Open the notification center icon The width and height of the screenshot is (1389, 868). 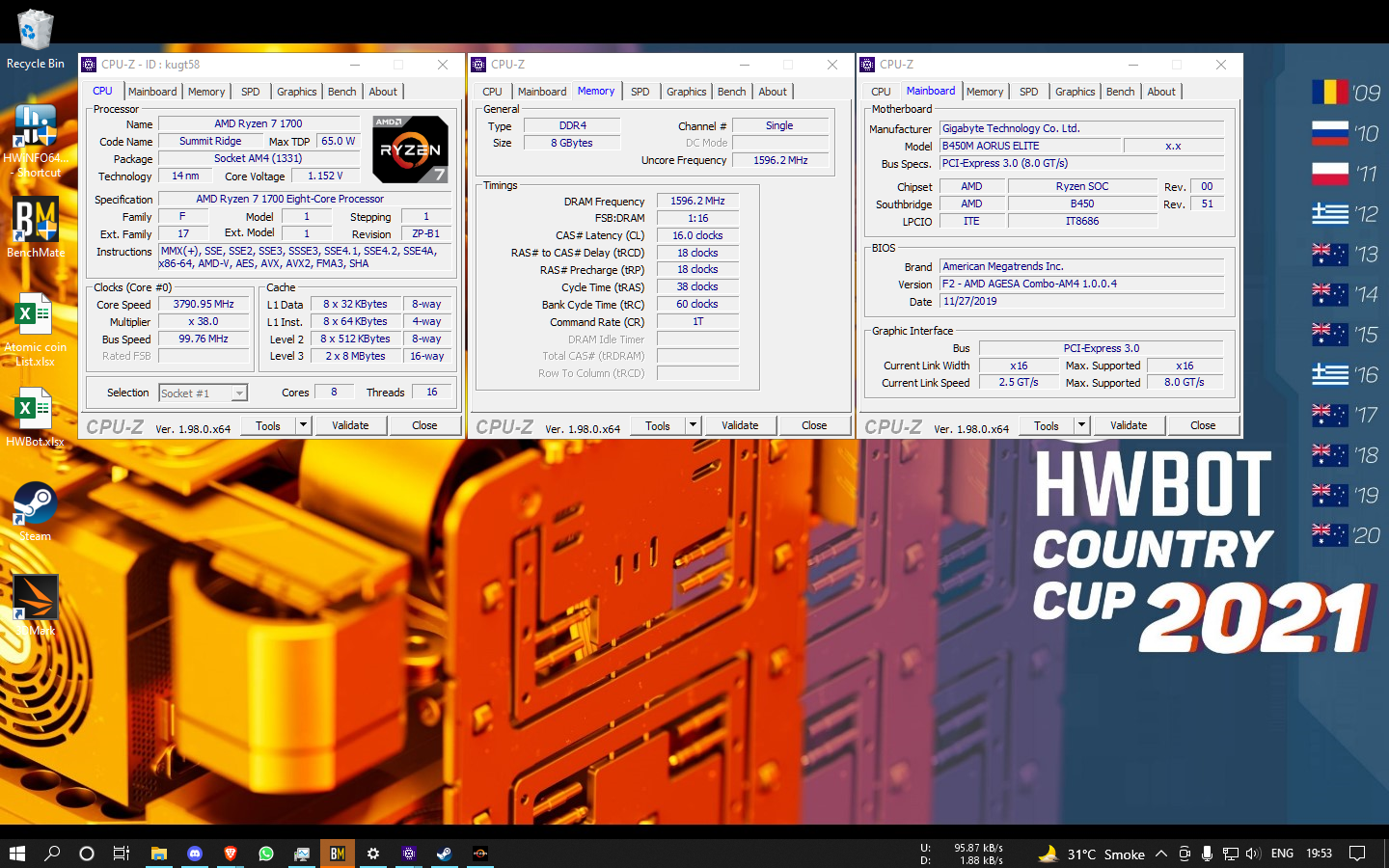pyautogui.click(x=1357, y=854)
